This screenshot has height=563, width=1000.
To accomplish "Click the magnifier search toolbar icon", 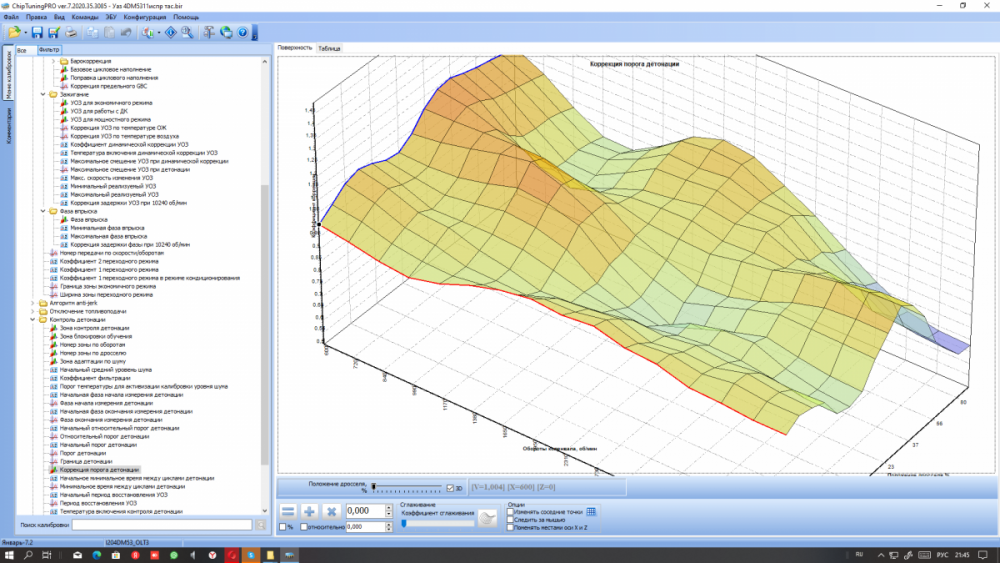I will point(186,32).
